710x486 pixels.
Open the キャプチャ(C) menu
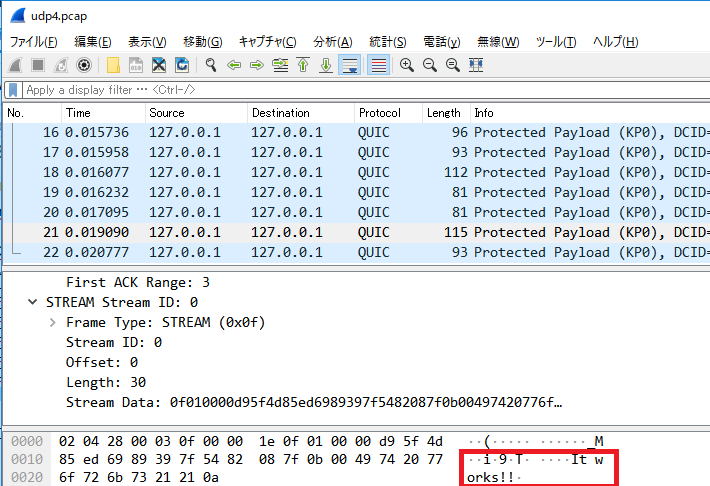(x=268, y=42)
